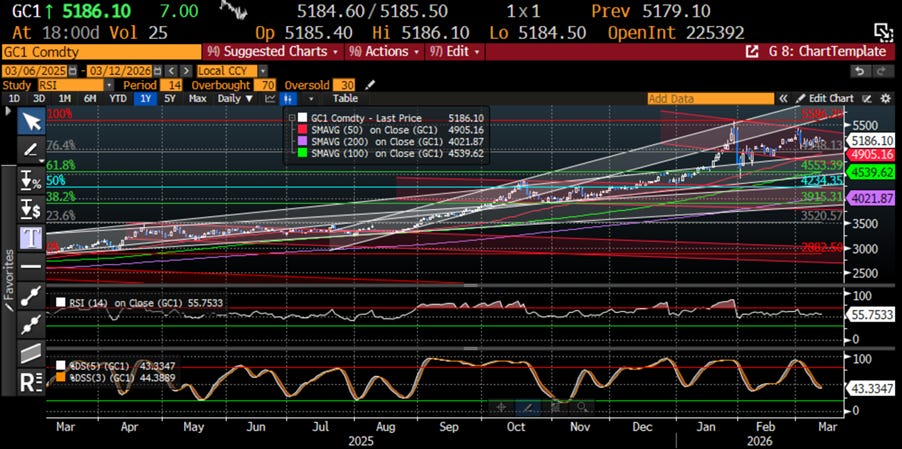Open the Edit dropdown menu
902x449 pixels.
pyautogui.click(x=454, y=52)
